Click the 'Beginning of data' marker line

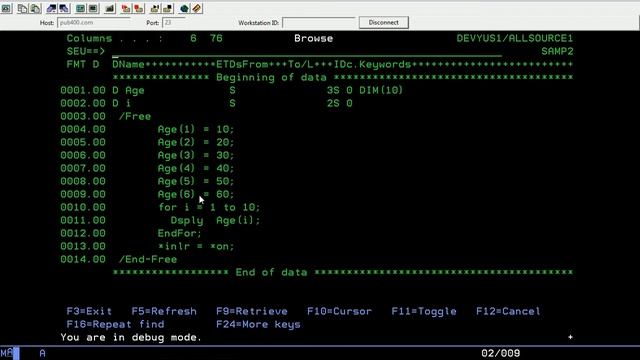tap(343, 78)
